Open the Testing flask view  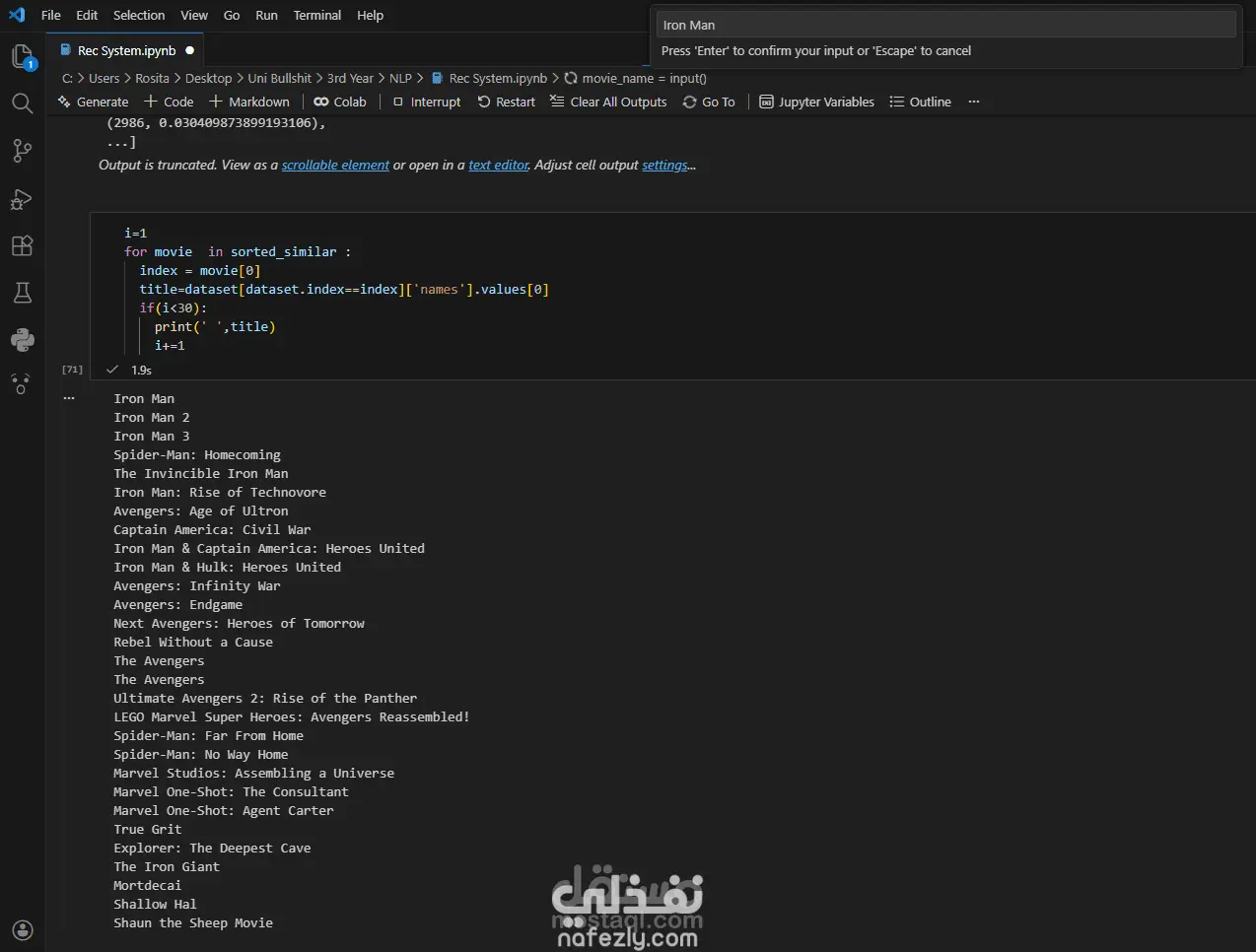click(22, 293)
